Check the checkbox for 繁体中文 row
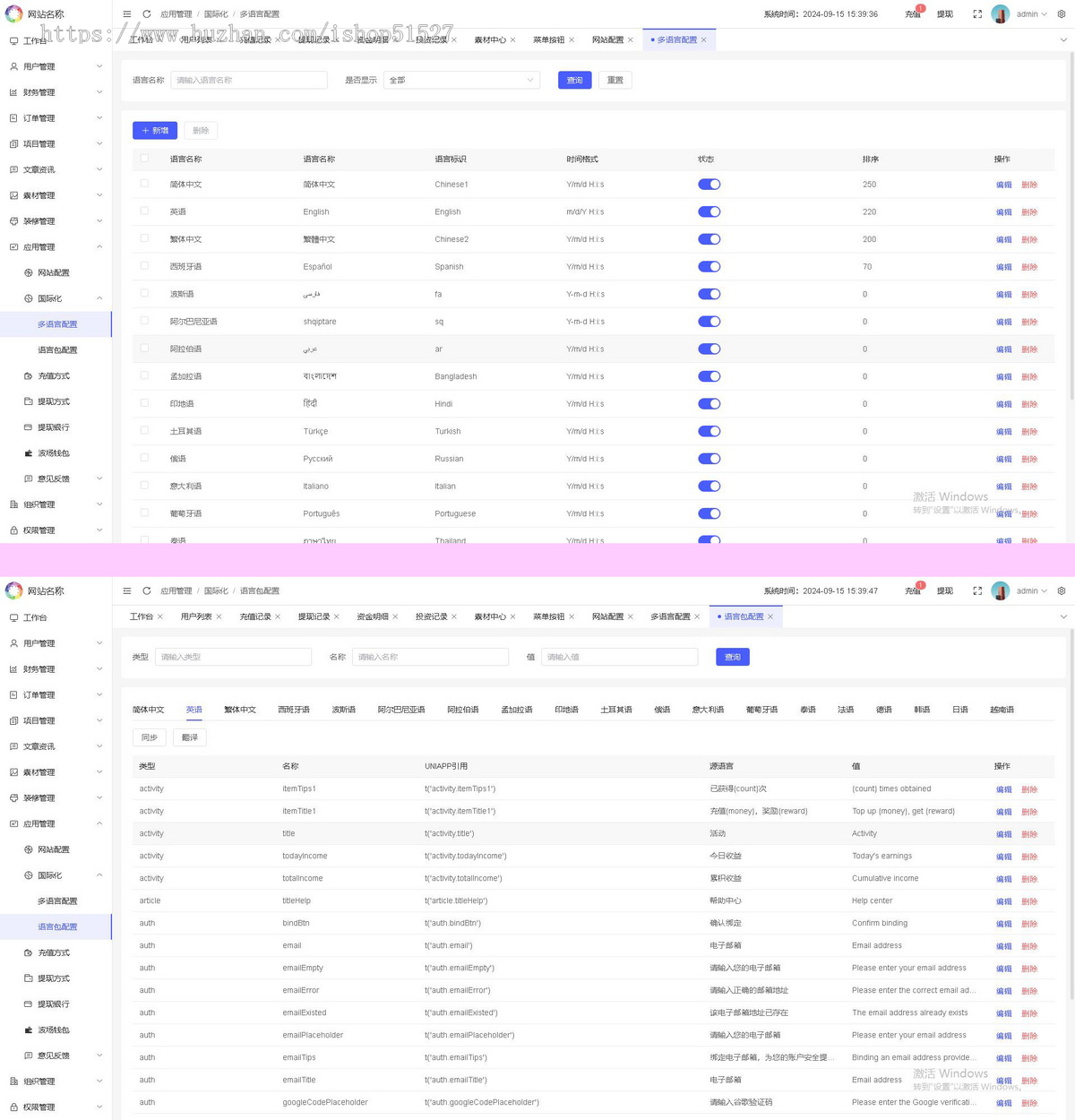 point(144,238)
